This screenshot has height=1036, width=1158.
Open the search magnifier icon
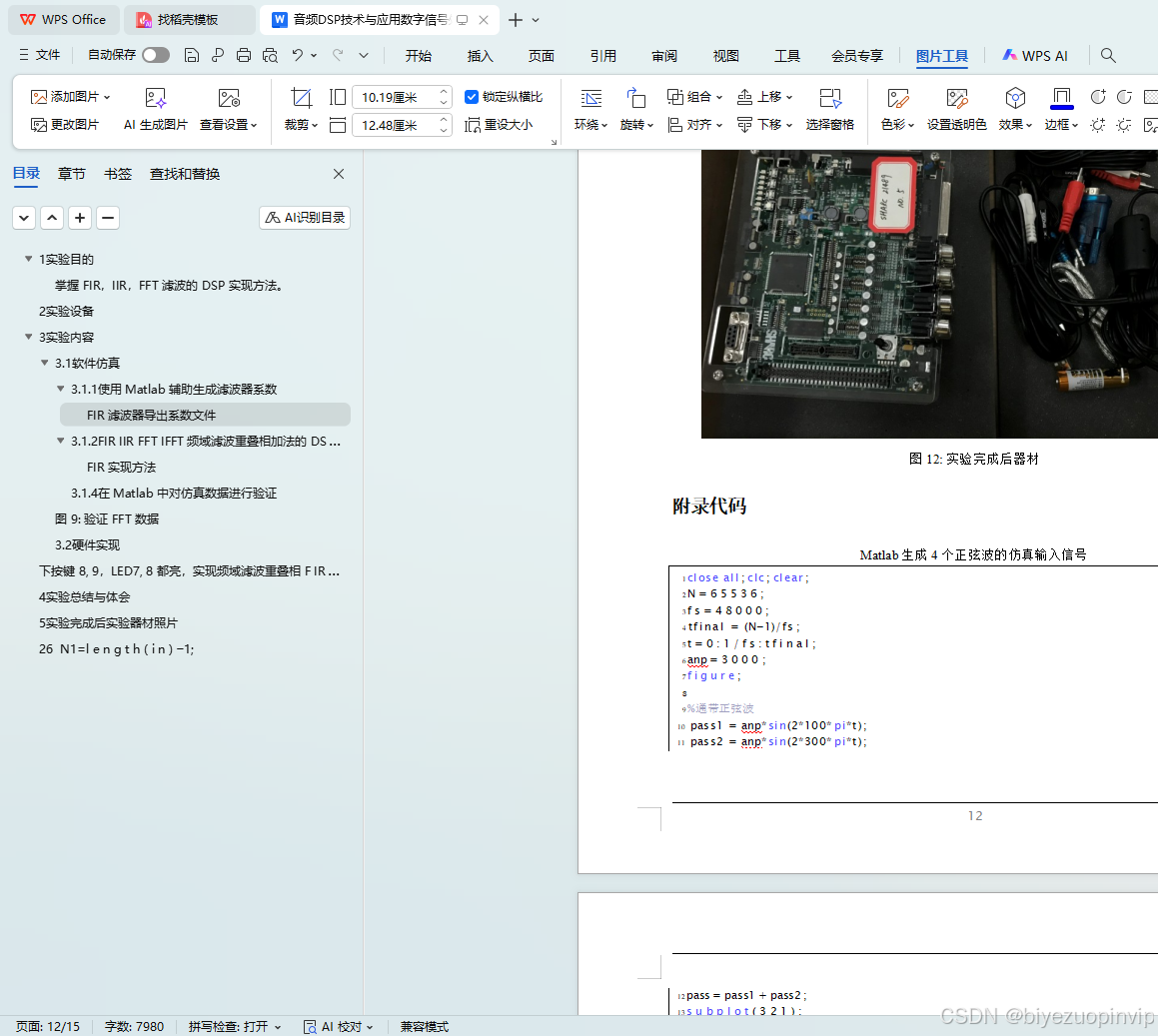tap(1108, 55)
